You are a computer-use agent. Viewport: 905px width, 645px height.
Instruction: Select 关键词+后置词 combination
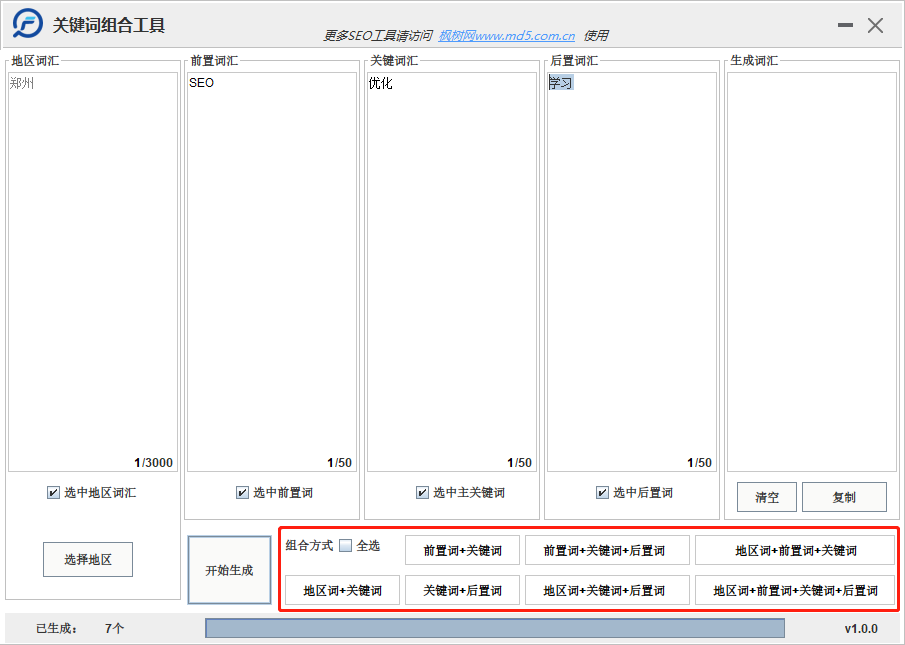point(462,590)
